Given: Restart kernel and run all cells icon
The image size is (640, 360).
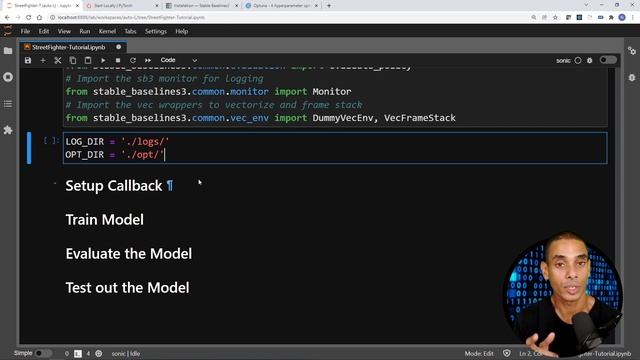Looking at the screenshot, I should coord(148,60).
